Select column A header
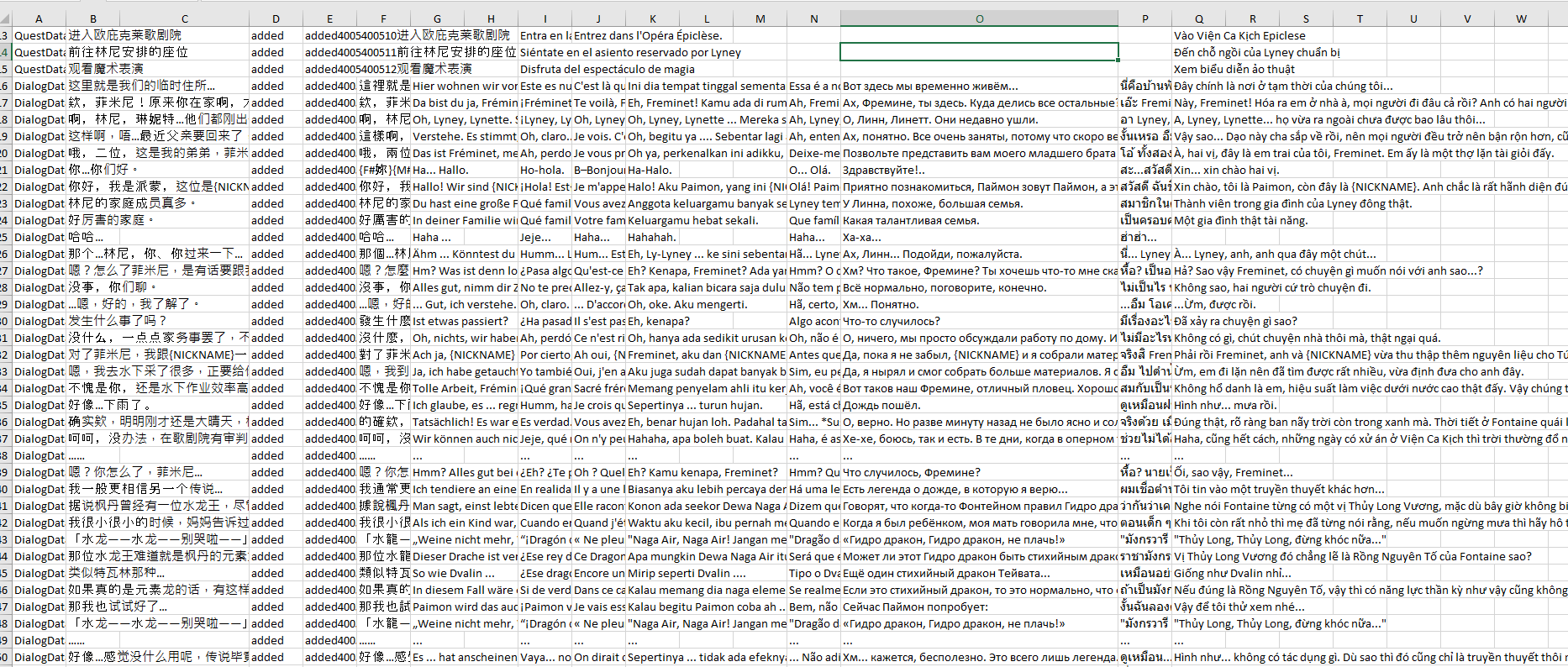1568x667 pixels. [39, 18]
